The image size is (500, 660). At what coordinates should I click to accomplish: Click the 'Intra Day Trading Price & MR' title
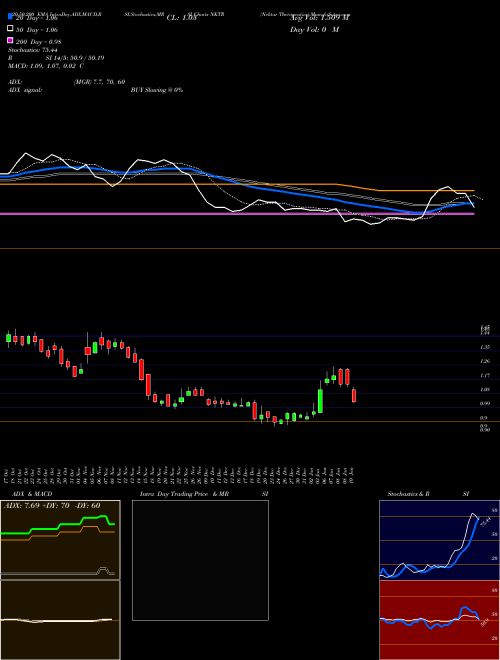click(x=184, y=494)
